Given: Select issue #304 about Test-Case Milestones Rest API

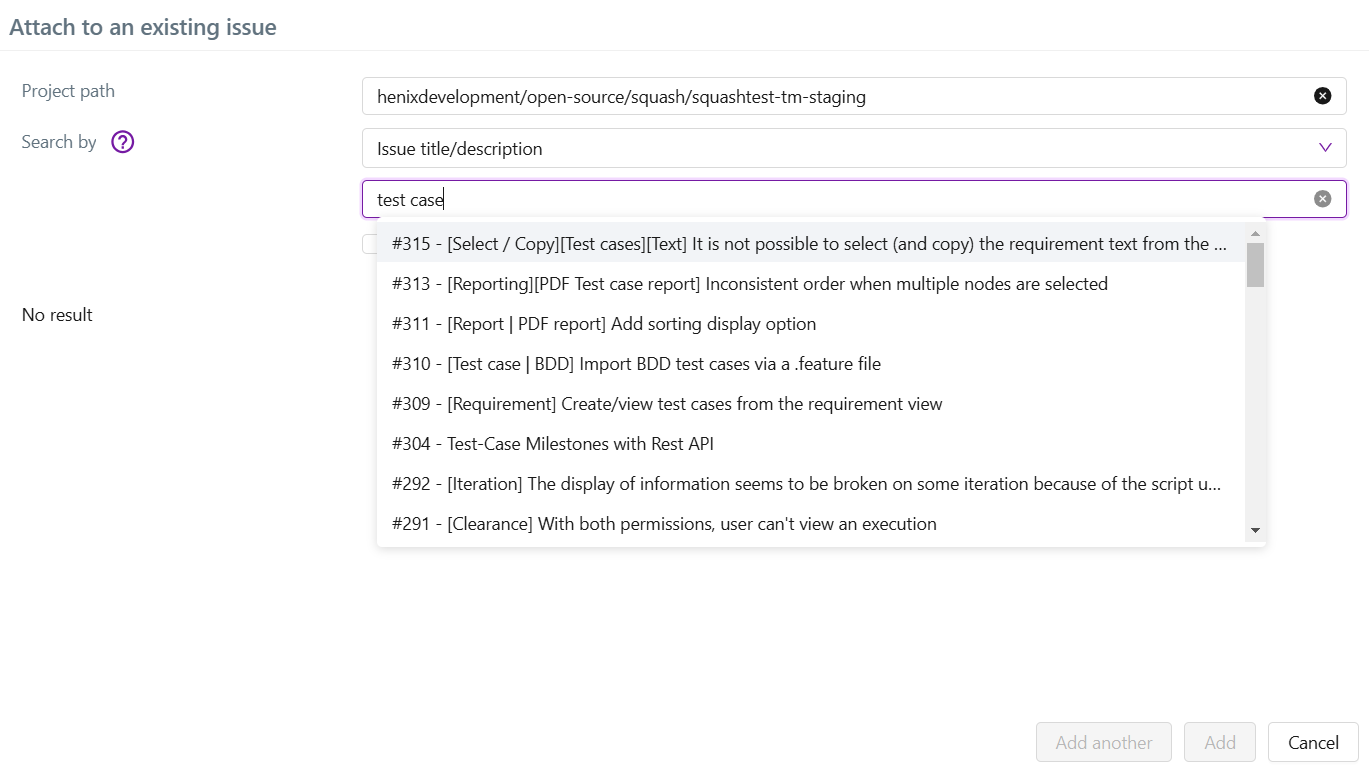Looking at the screenshot, I should pos(551,443).
